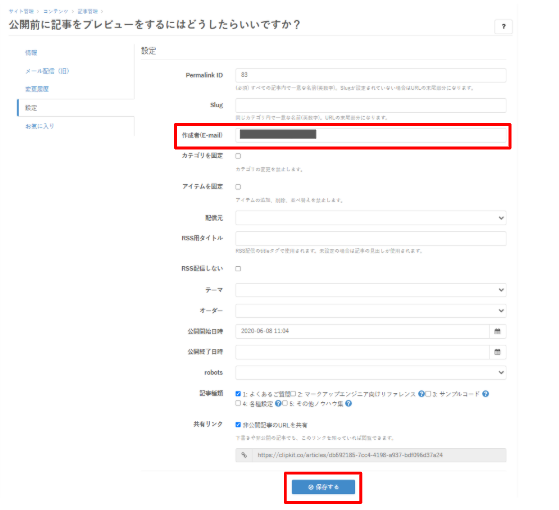This screenshot has height=510, width=559.
Task: Show help for マークアップエンジニア向けリファレンス
Action: pyautogui.click(x=421, y=394)
